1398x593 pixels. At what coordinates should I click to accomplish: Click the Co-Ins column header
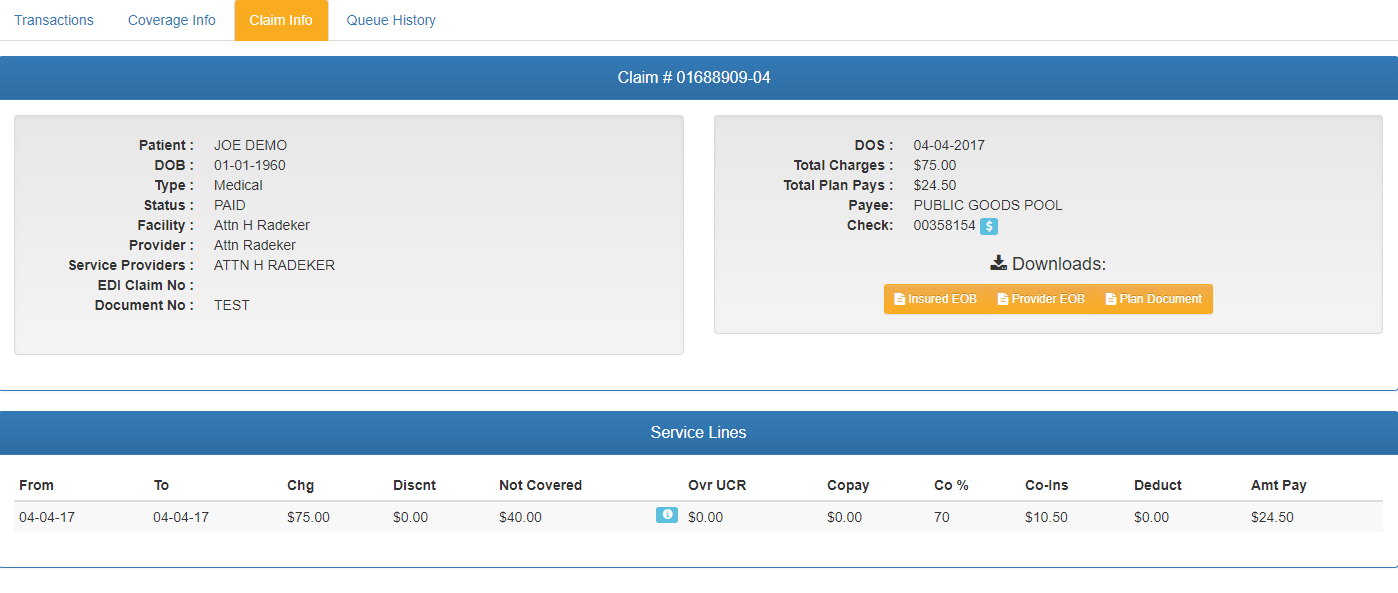1046,485
